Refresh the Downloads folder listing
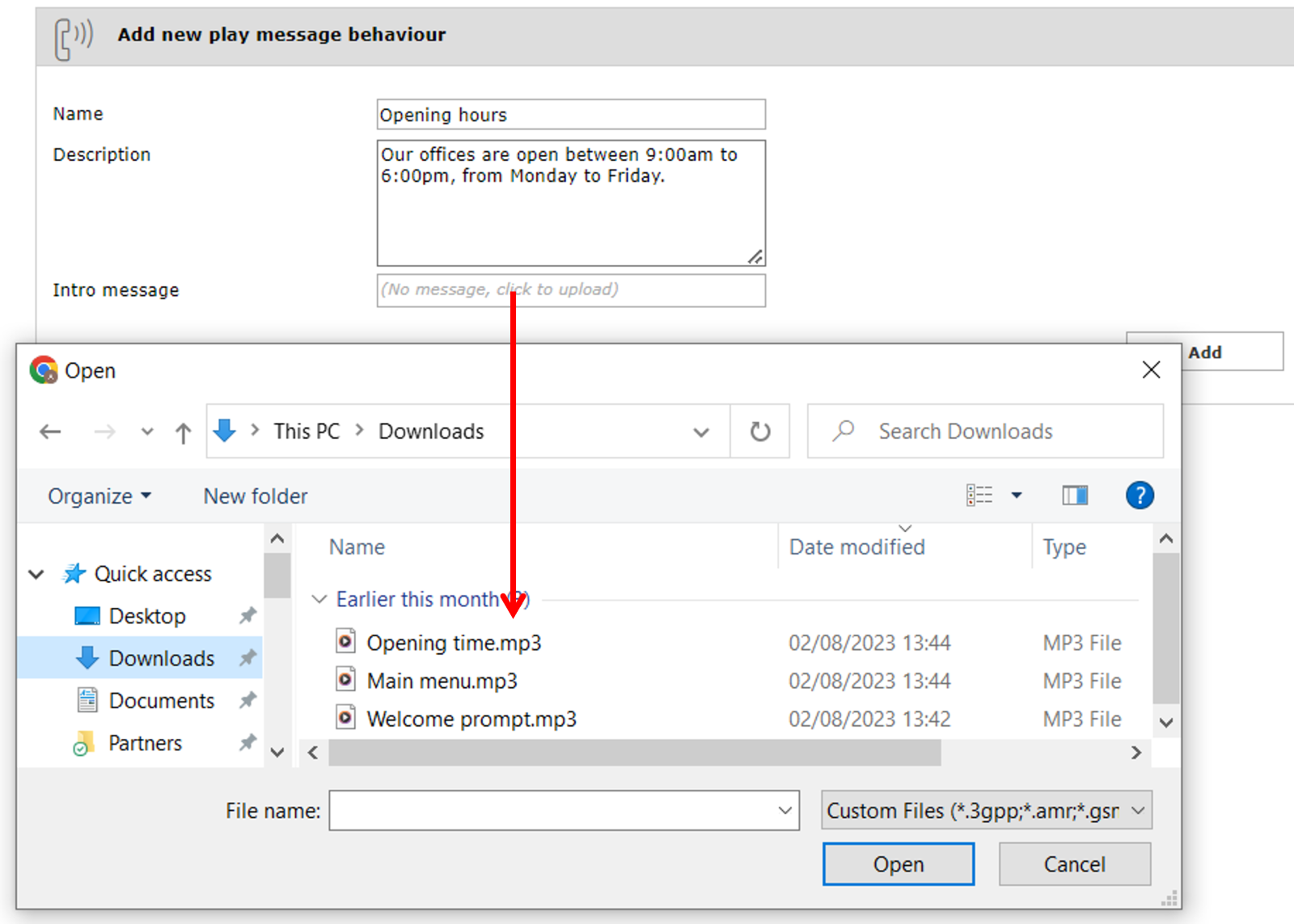Screen dimensions: 1294x924 pyautogui.click(x=759, y=432)
